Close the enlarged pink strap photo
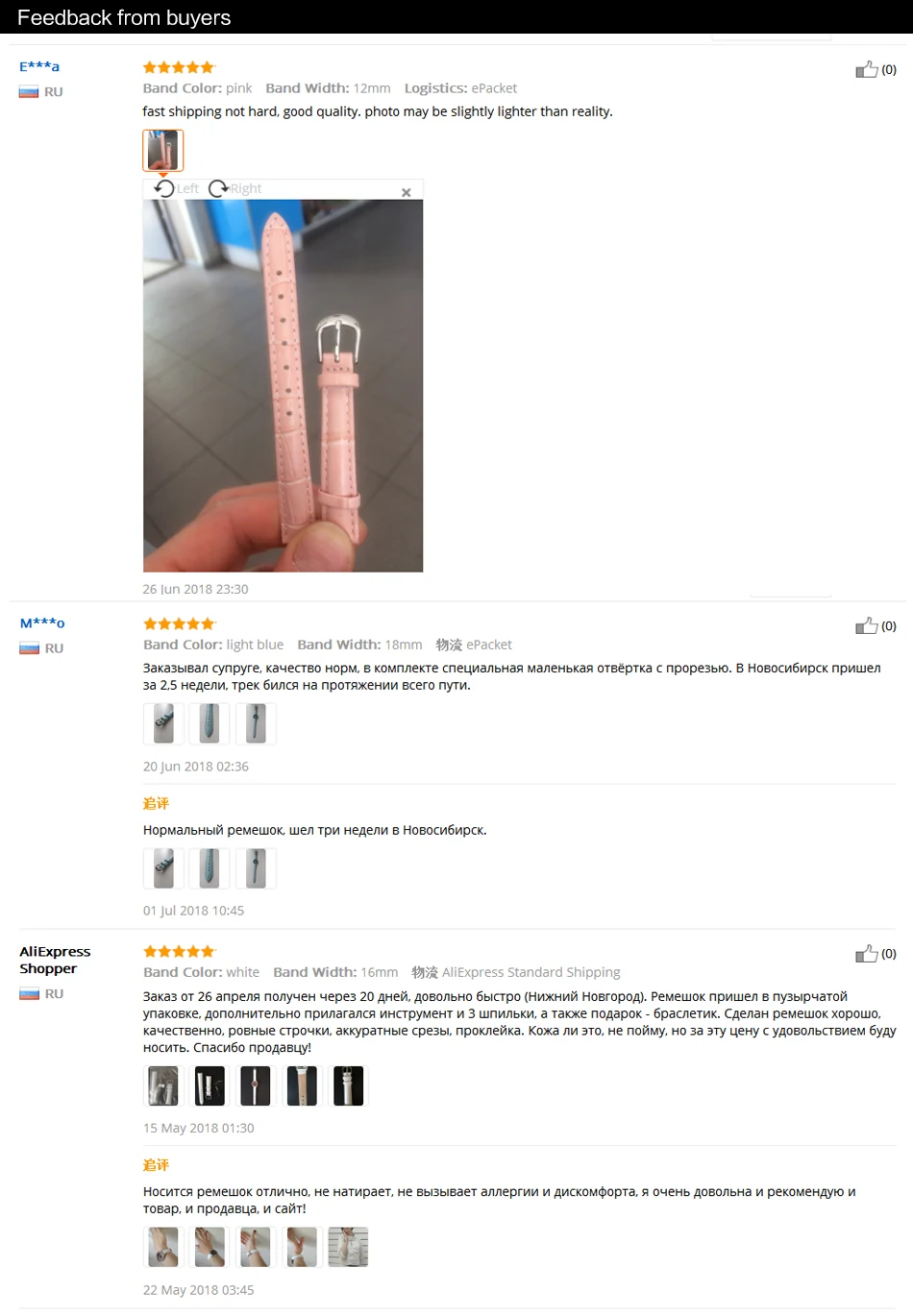Image resolution: width=913 pixels, height=1316 pixels. 406,192
